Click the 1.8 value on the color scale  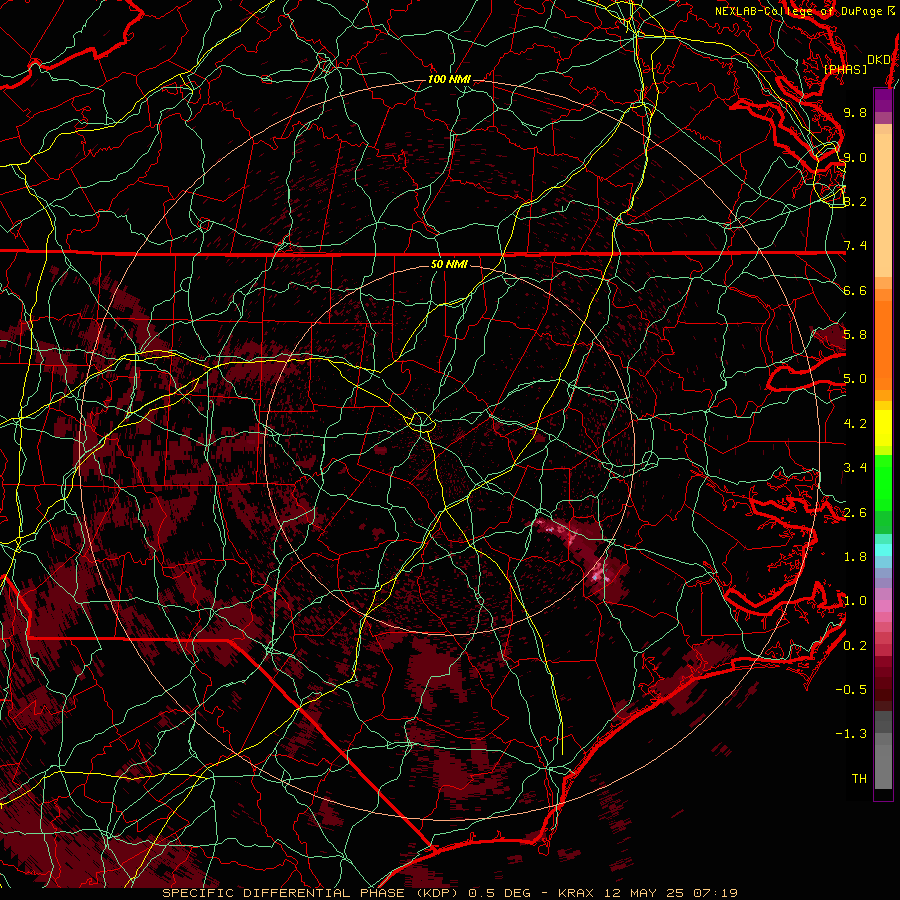click(x=855, y=557)
